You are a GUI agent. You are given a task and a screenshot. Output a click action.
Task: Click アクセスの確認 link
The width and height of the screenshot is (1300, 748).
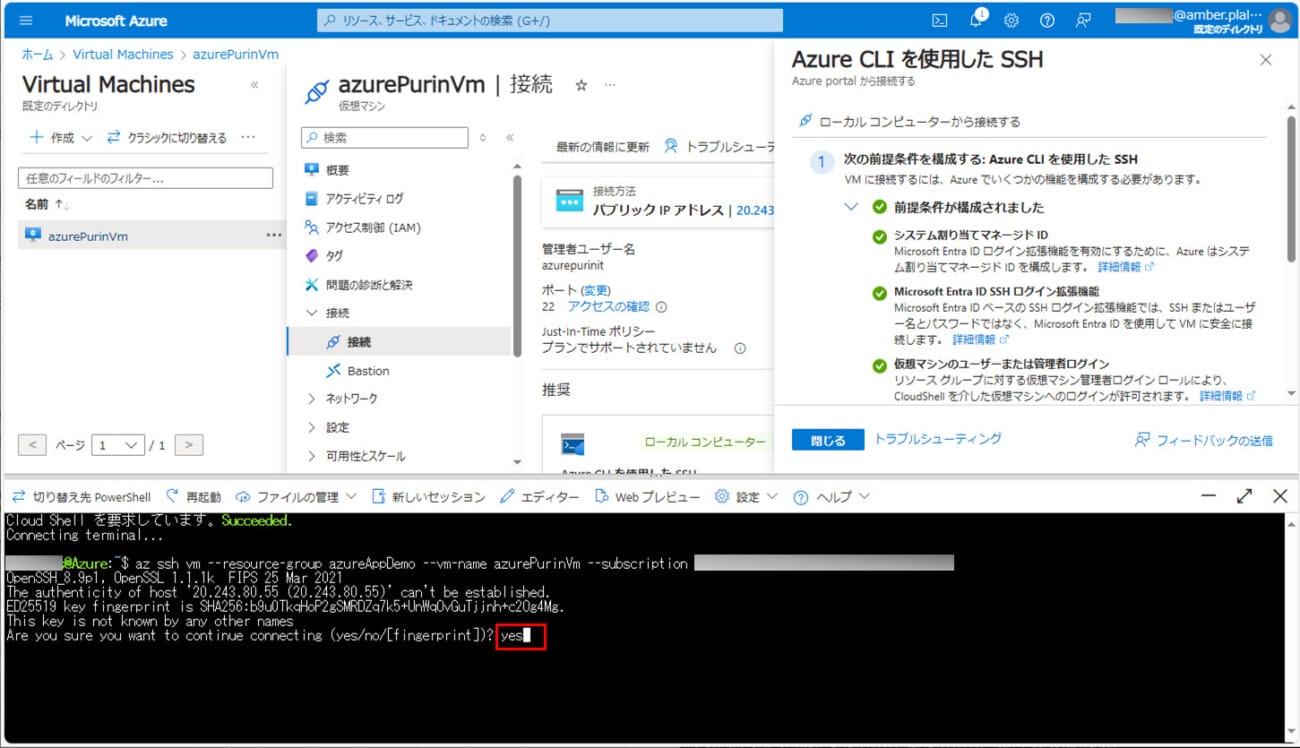click(608, 307)
